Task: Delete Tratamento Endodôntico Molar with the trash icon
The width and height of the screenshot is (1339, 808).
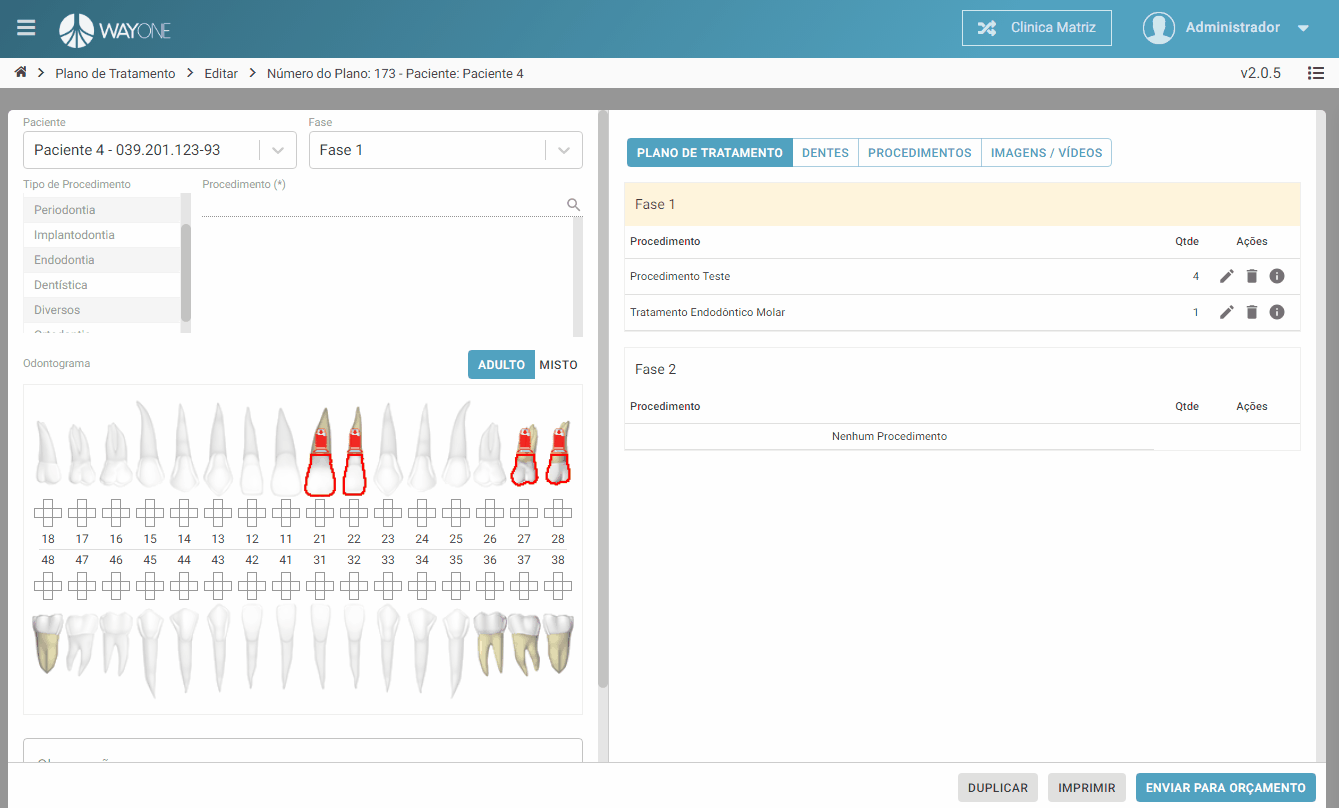Action: (1252, 312)
